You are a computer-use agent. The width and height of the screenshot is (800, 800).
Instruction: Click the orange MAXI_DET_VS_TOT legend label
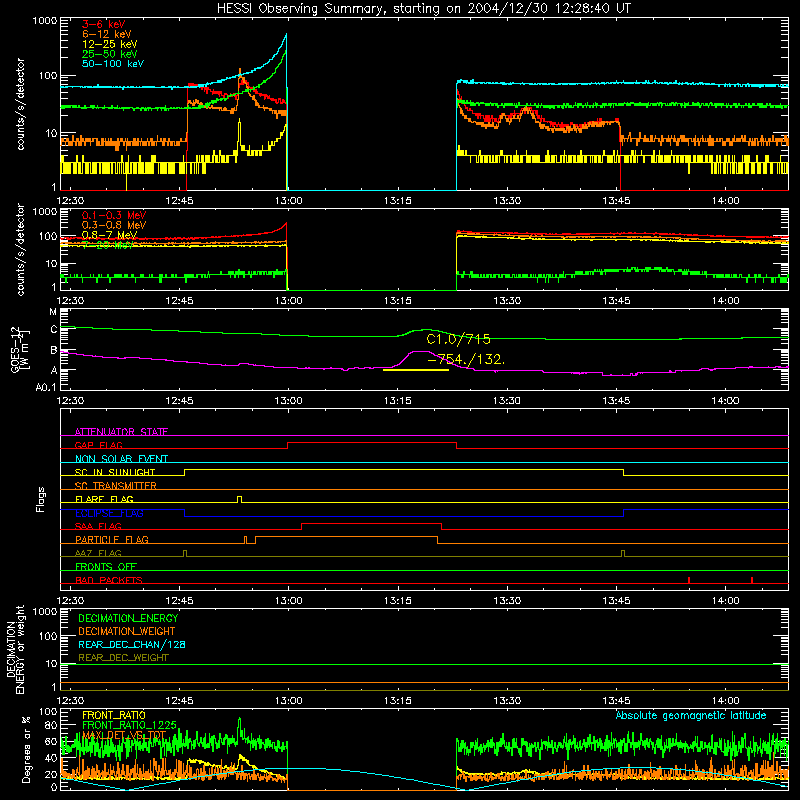[x=124, y=735]
